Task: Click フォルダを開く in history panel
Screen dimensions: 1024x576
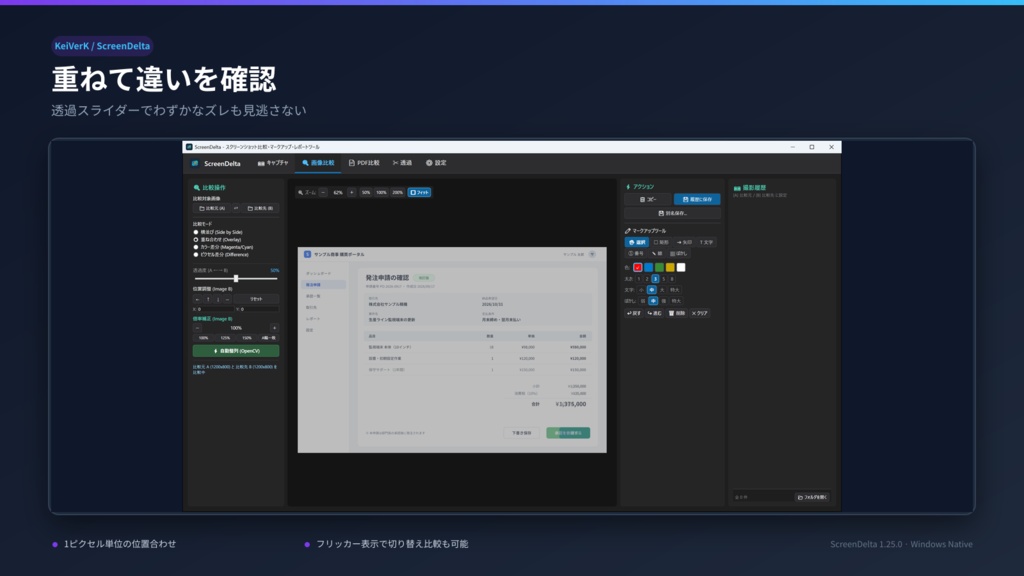Action: (x=812, y=497)
